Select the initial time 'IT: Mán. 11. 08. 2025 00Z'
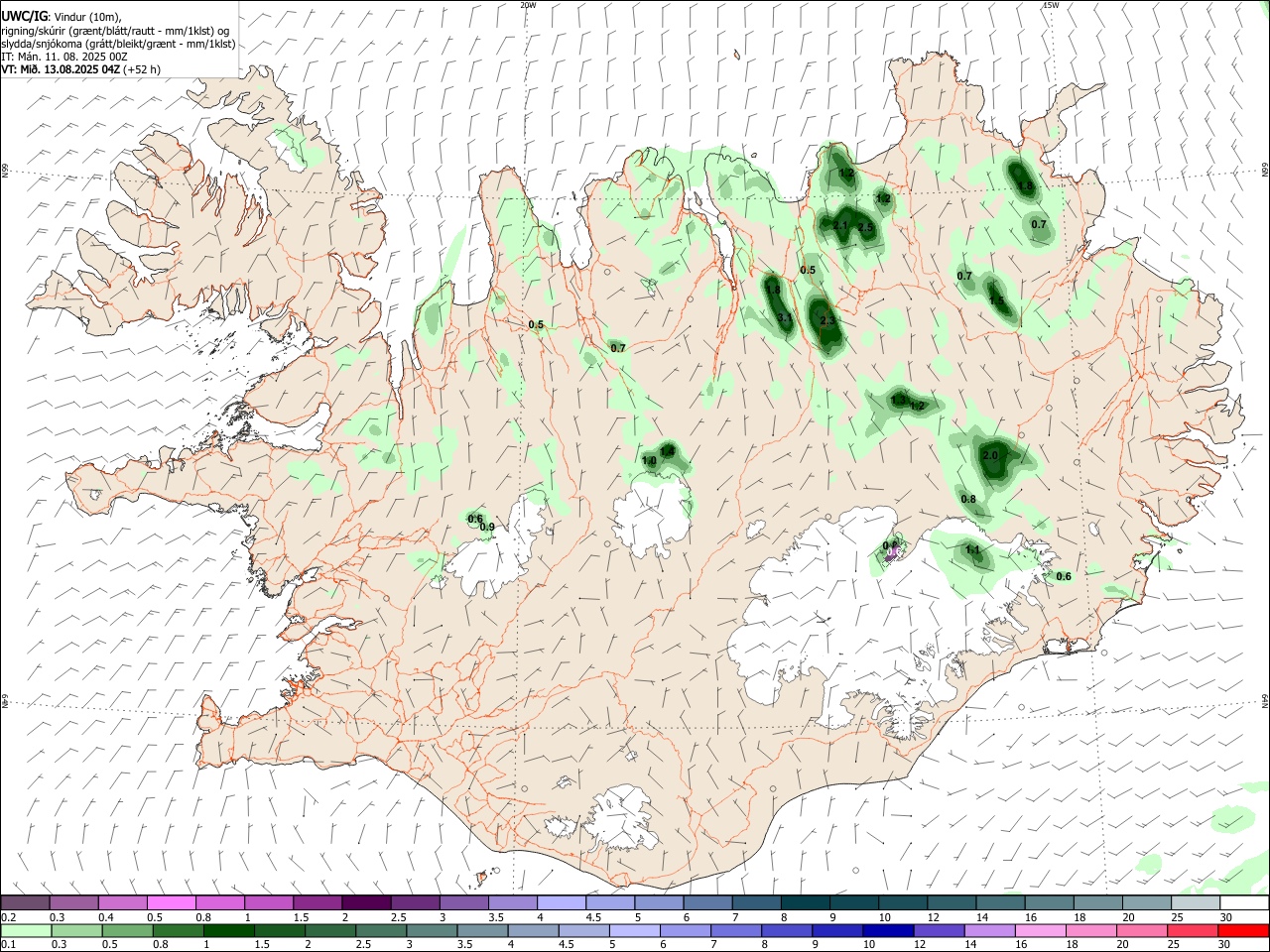The width and height of the screenshot is (1270, 952). [x=64, y=57]
